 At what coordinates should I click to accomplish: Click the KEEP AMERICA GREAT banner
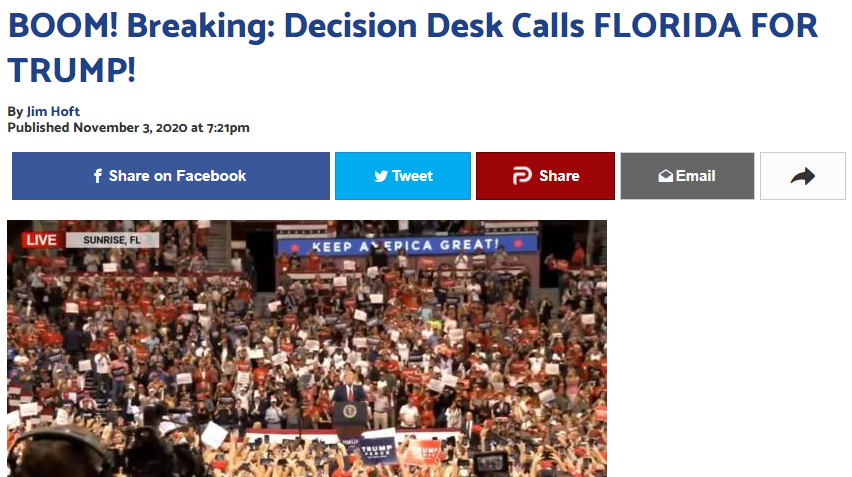(x=407, y=246)
